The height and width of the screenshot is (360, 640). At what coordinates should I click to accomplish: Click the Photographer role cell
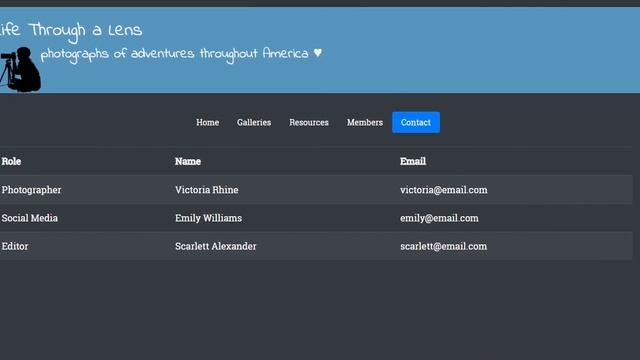31,190
